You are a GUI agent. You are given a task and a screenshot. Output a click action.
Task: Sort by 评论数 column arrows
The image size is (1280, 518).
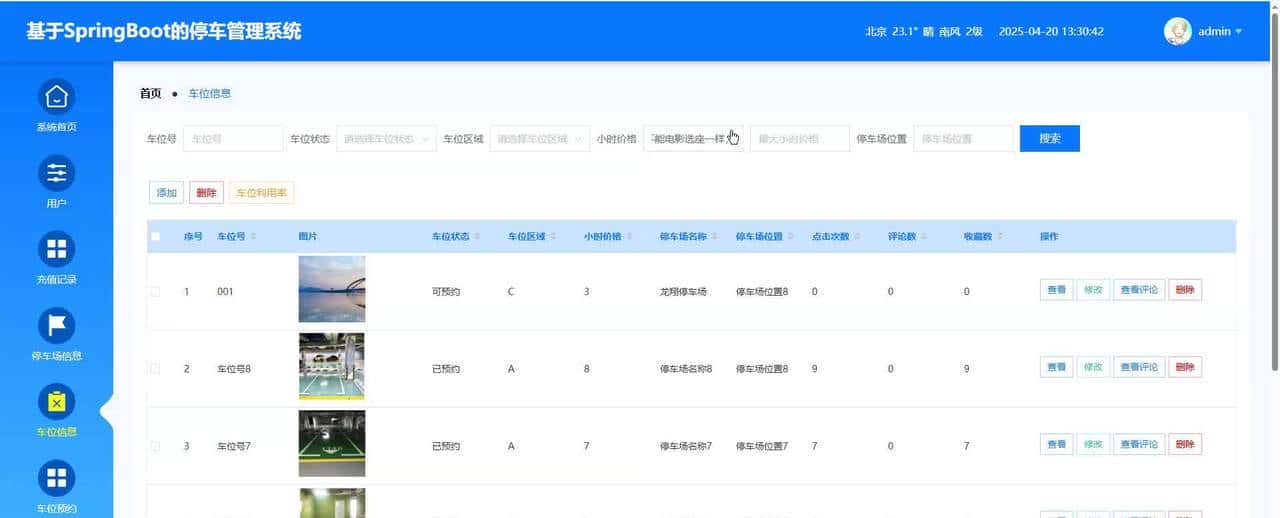(x=923, y=237)
